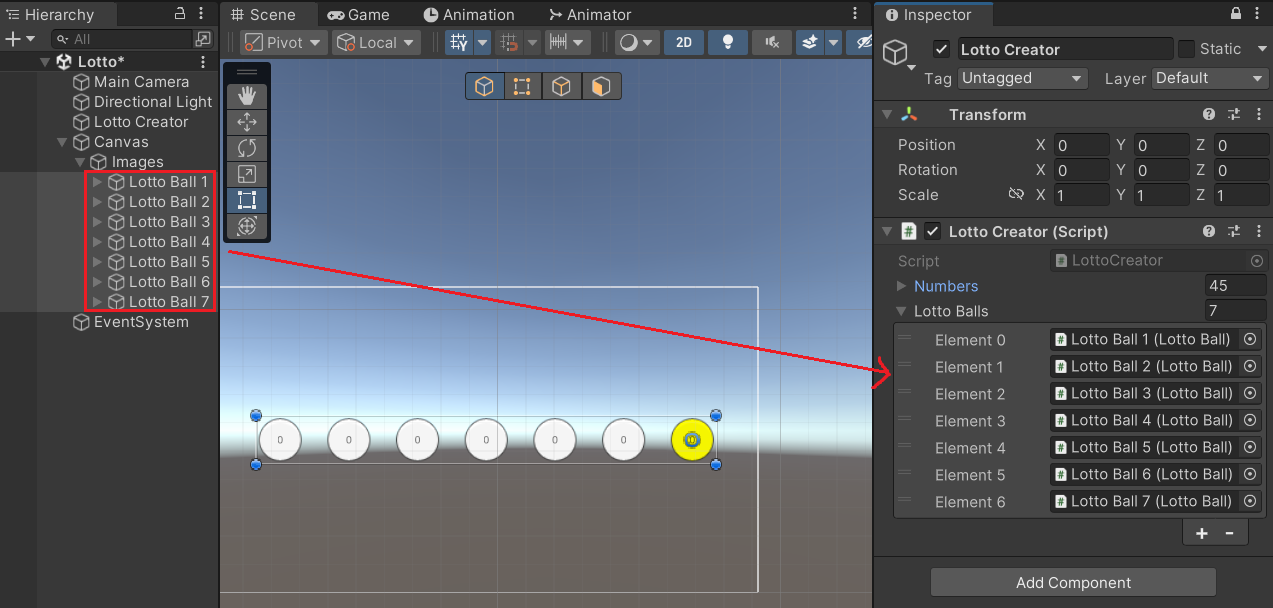The image size is (1273, 608).
Task: Open Transform help icon
Action: pyautogui.click(x=1209, y=115)
